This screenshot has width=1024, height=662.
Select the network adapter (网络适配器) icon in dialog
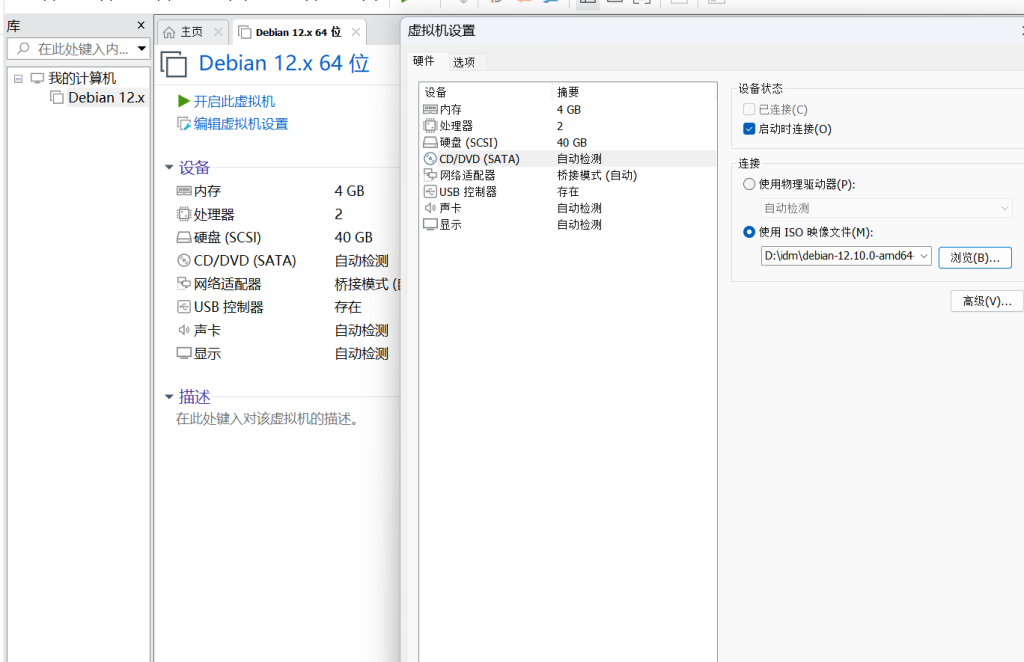click(430, 175)
